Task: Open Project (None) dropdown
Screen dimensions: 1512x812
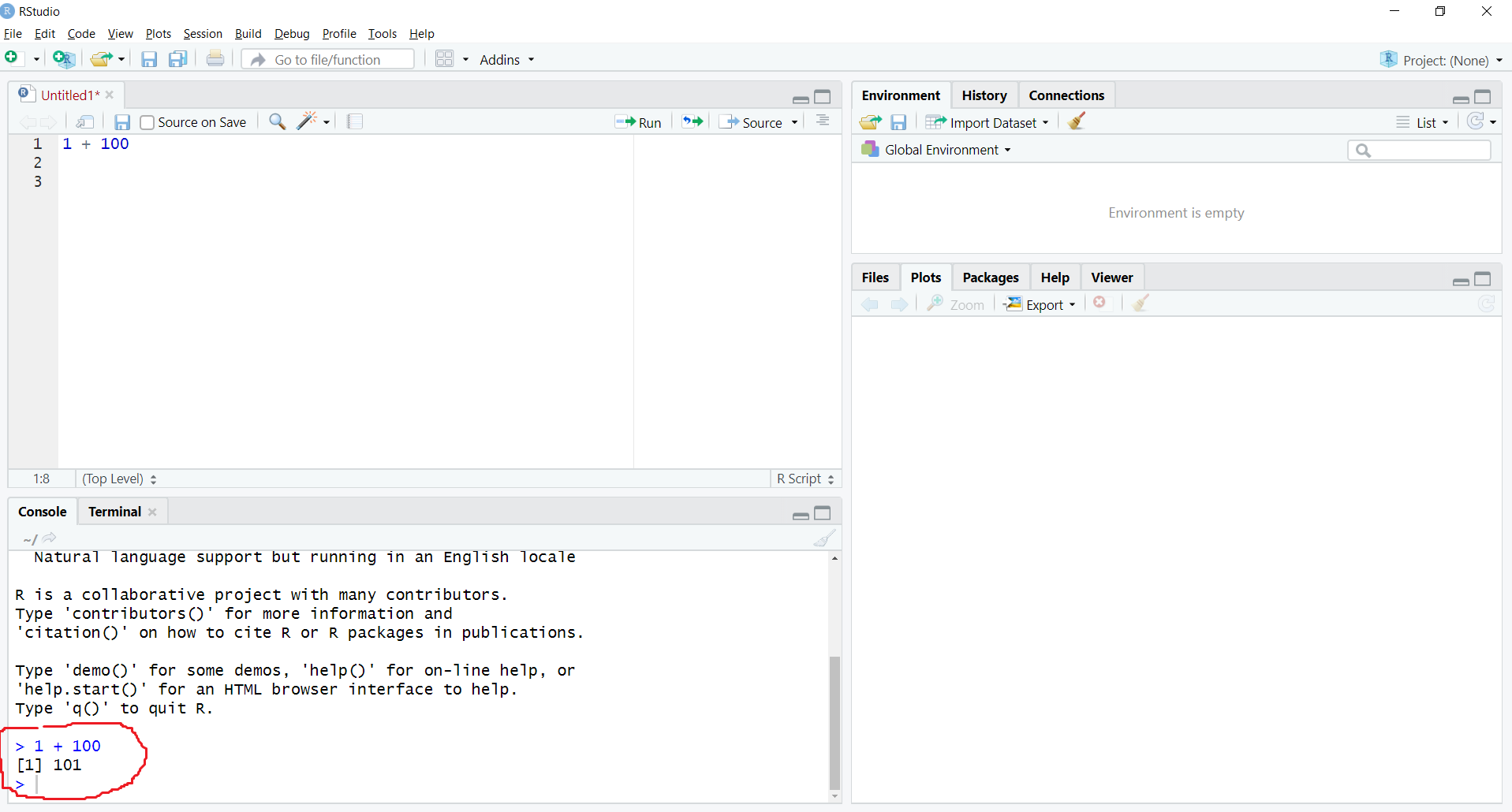Action: click(x=1442, y=60)
